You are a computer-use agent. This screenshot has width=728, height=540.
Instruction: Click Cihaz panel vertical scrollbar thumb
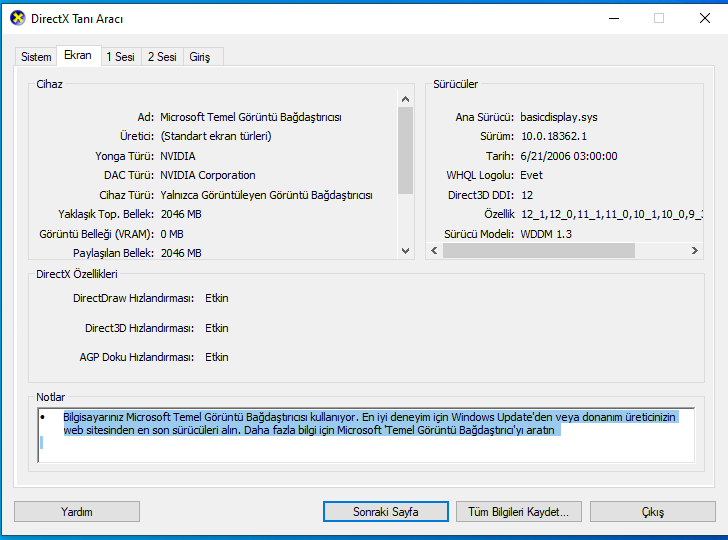click(x=405, y=150)
